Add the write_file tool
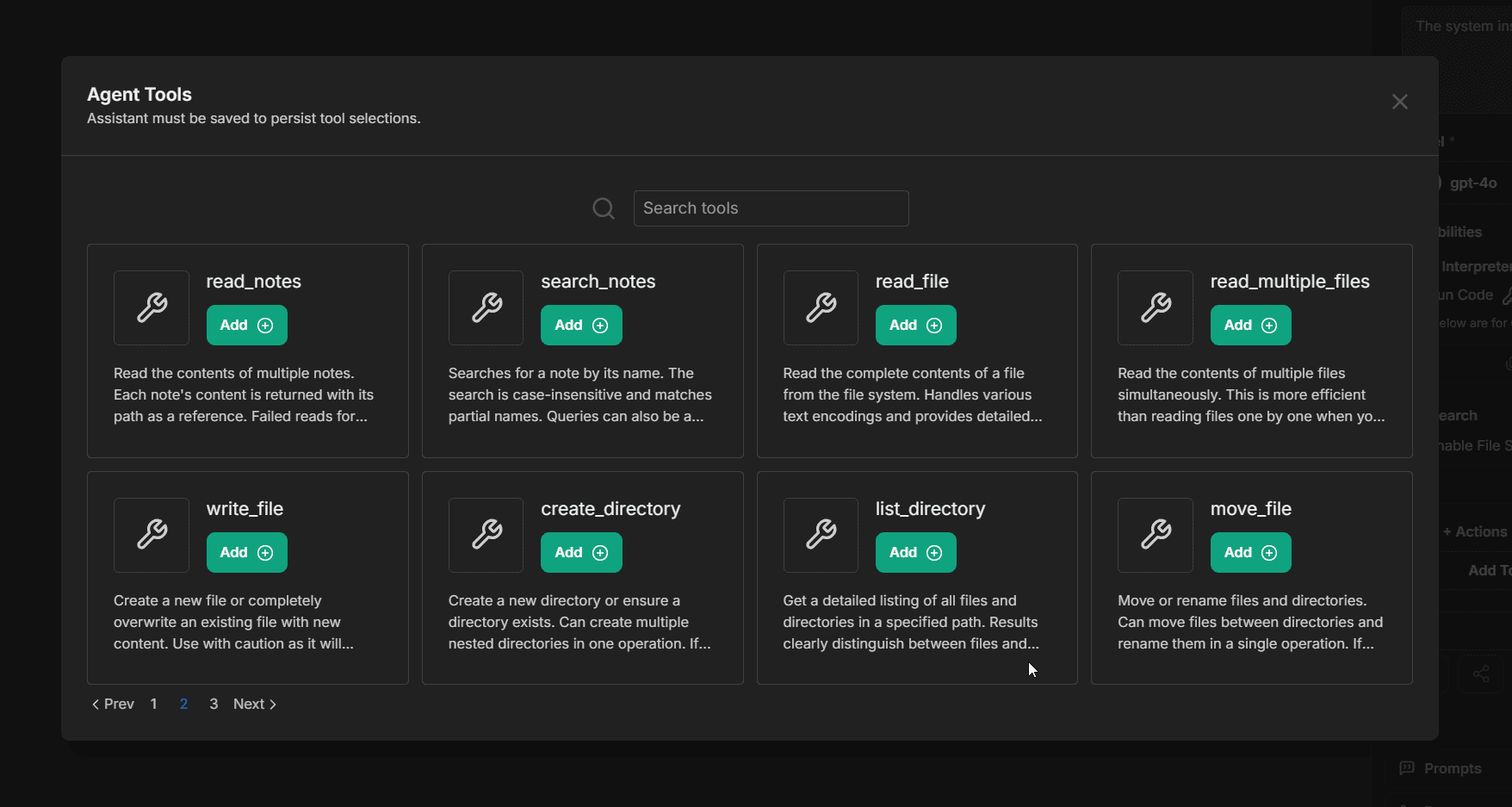 pyautogui.click(x=246, y=553)
